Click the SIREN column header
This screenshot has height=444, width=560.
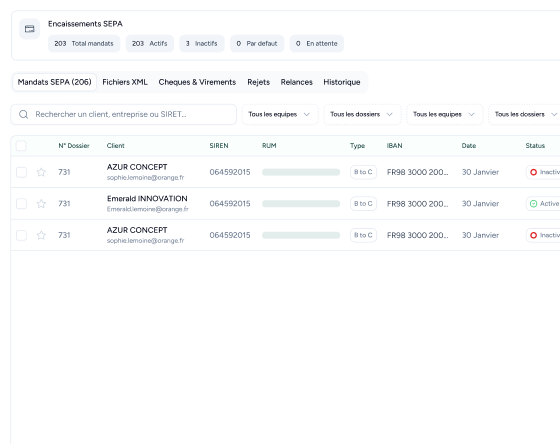pos(219,146)
